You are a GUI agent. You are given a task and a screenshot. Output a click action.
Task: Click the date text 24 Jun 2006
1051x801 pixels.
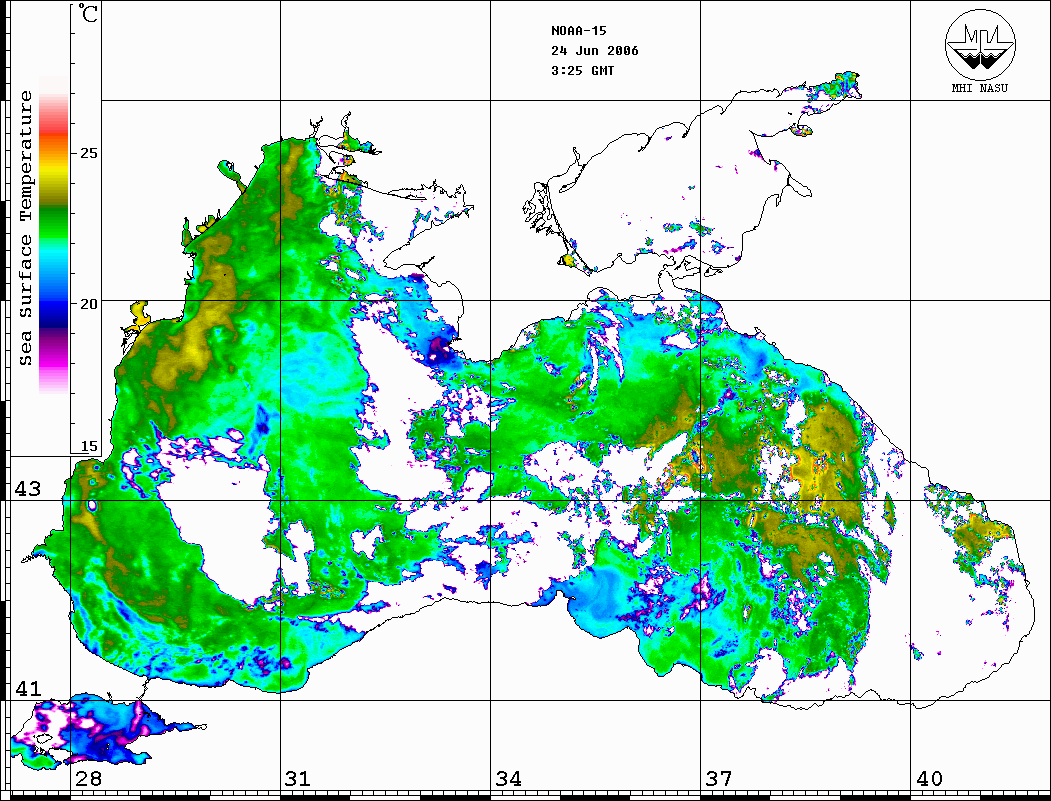(x=595, y=51)
